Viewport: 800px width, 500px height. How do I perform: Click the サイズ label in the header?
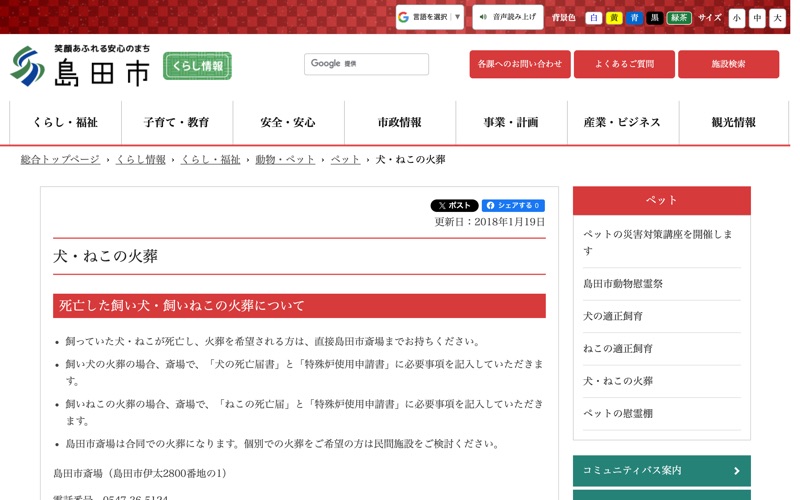(x=710, y=18)
